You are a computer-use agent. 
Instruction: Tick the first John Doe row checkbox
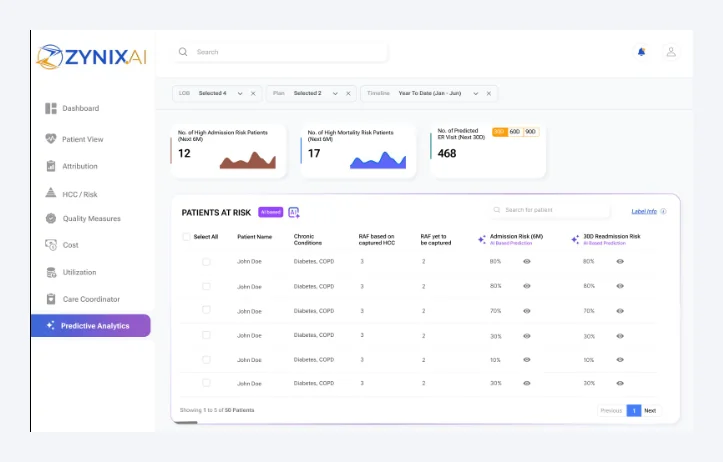[x=206, y=261]
